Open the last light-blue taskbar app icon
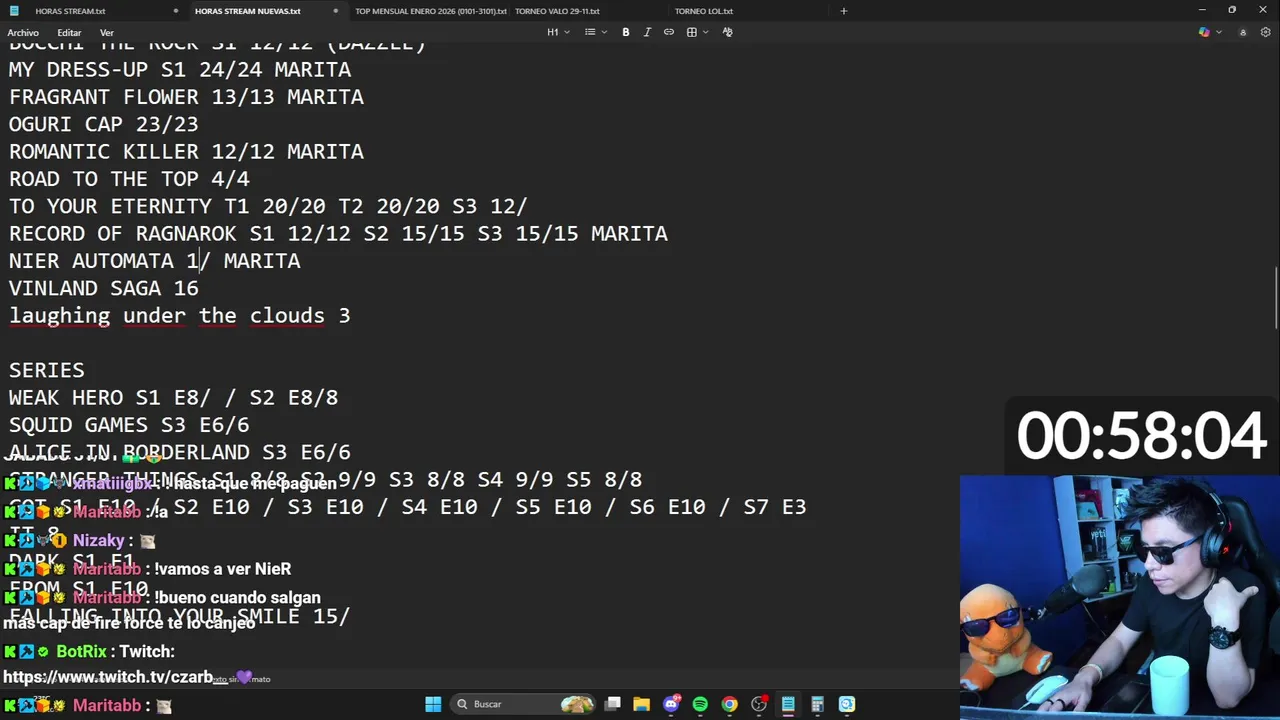Image resolution: width=1280 pixels, height=720 pixels. (x=847, y=704)
